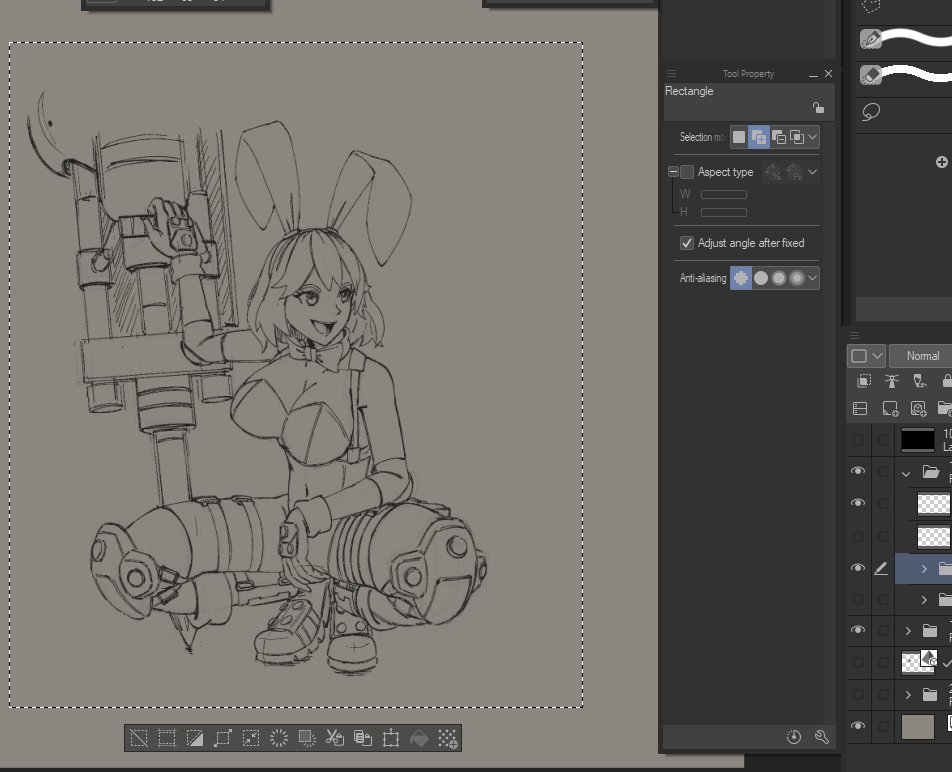Select Add to selection mode icon
952x772 pixels.
tap(759, 137)
